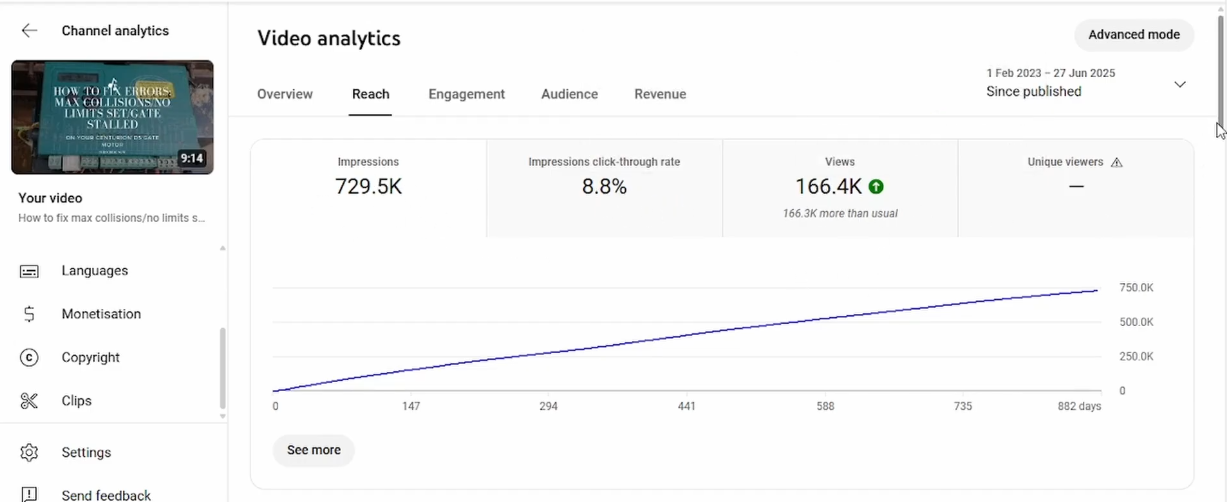The height and width of the screenshot is (502, 1227).
Task: Select the Impressions click-through rate card
Action: (x=604, y=188)
